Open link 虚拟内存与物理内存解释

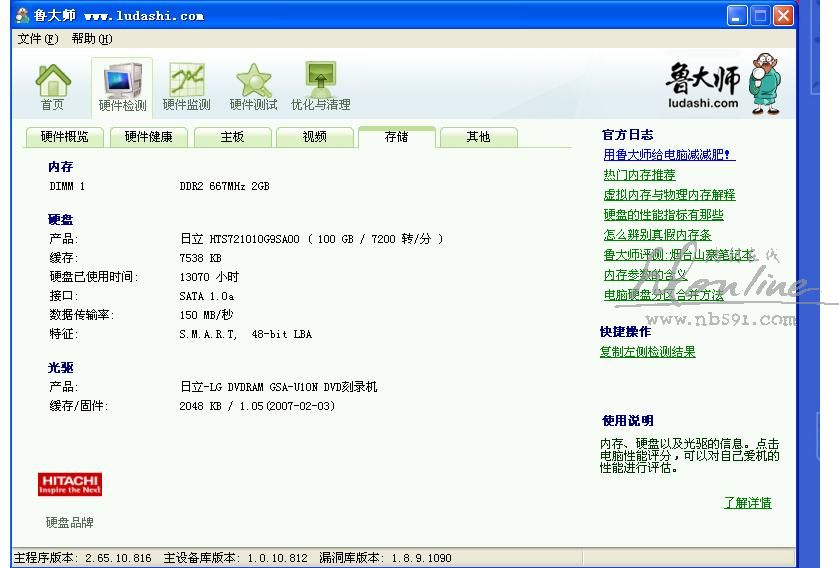(x=669, y=195)
